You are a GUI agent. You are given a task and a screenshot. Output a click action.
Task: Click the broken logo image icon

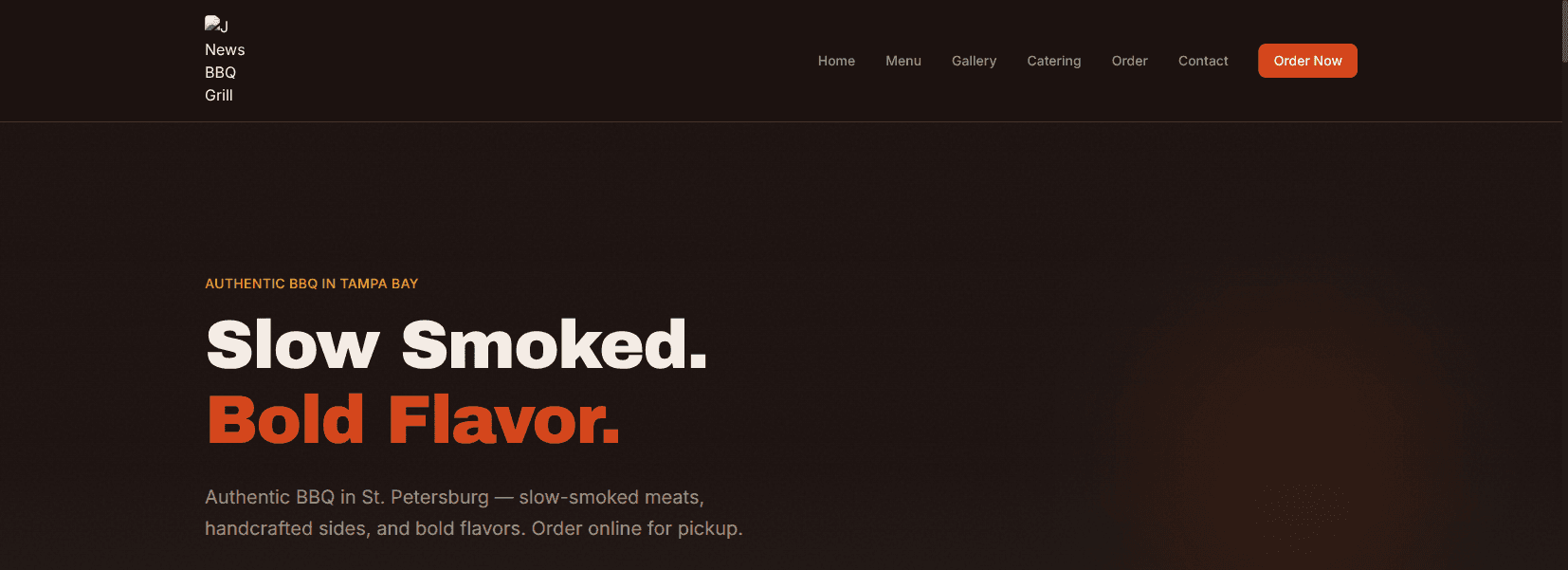[x=212, y=24]
